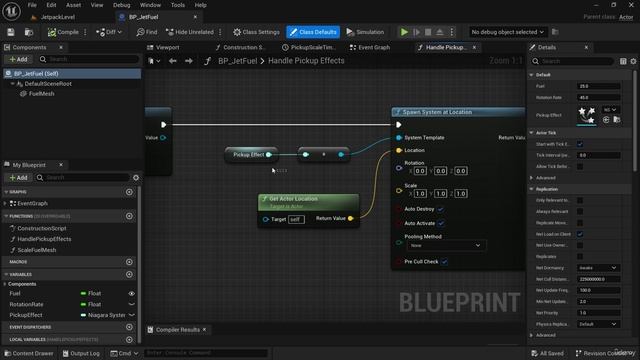This screenshot has width=640, height=360.
Task: Open the Diff dropdown
Action: coord(109,32)
